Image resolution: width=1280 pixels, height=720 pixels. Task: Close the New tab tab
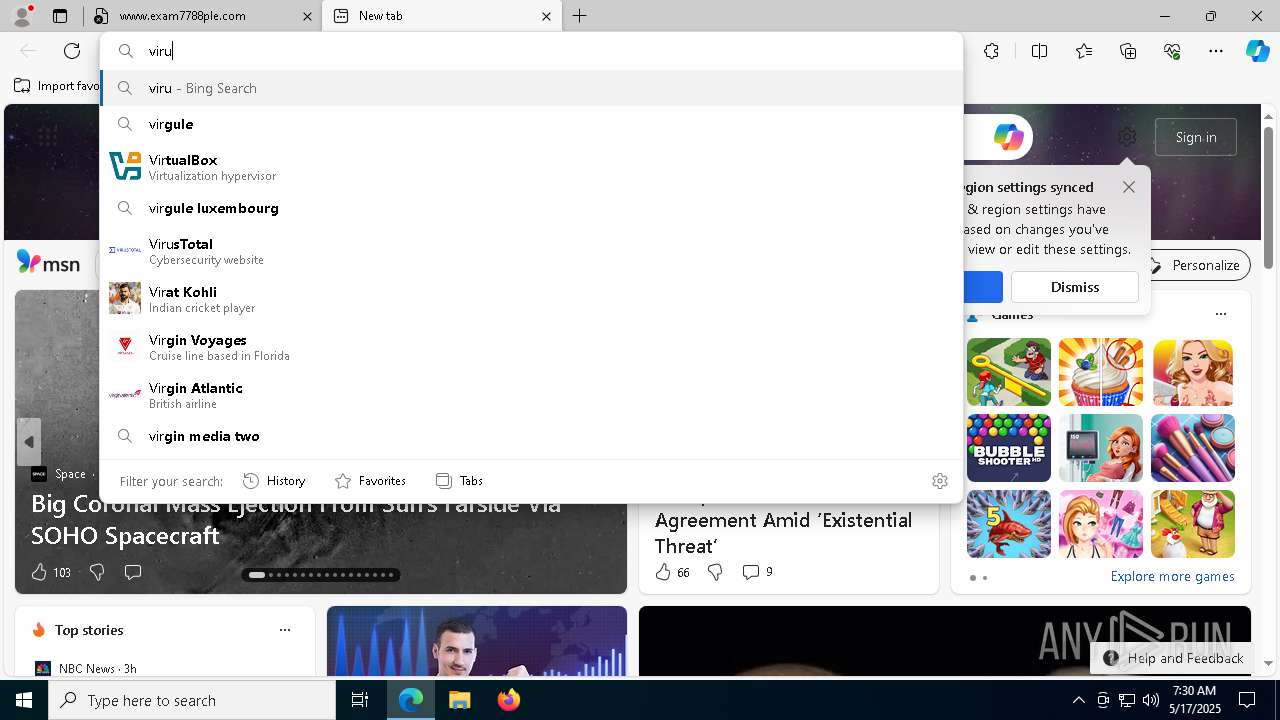pos(546,16)
